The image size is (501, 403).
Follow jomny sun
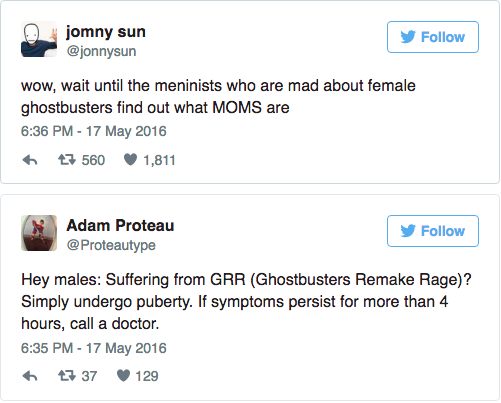tap(433, 37)
